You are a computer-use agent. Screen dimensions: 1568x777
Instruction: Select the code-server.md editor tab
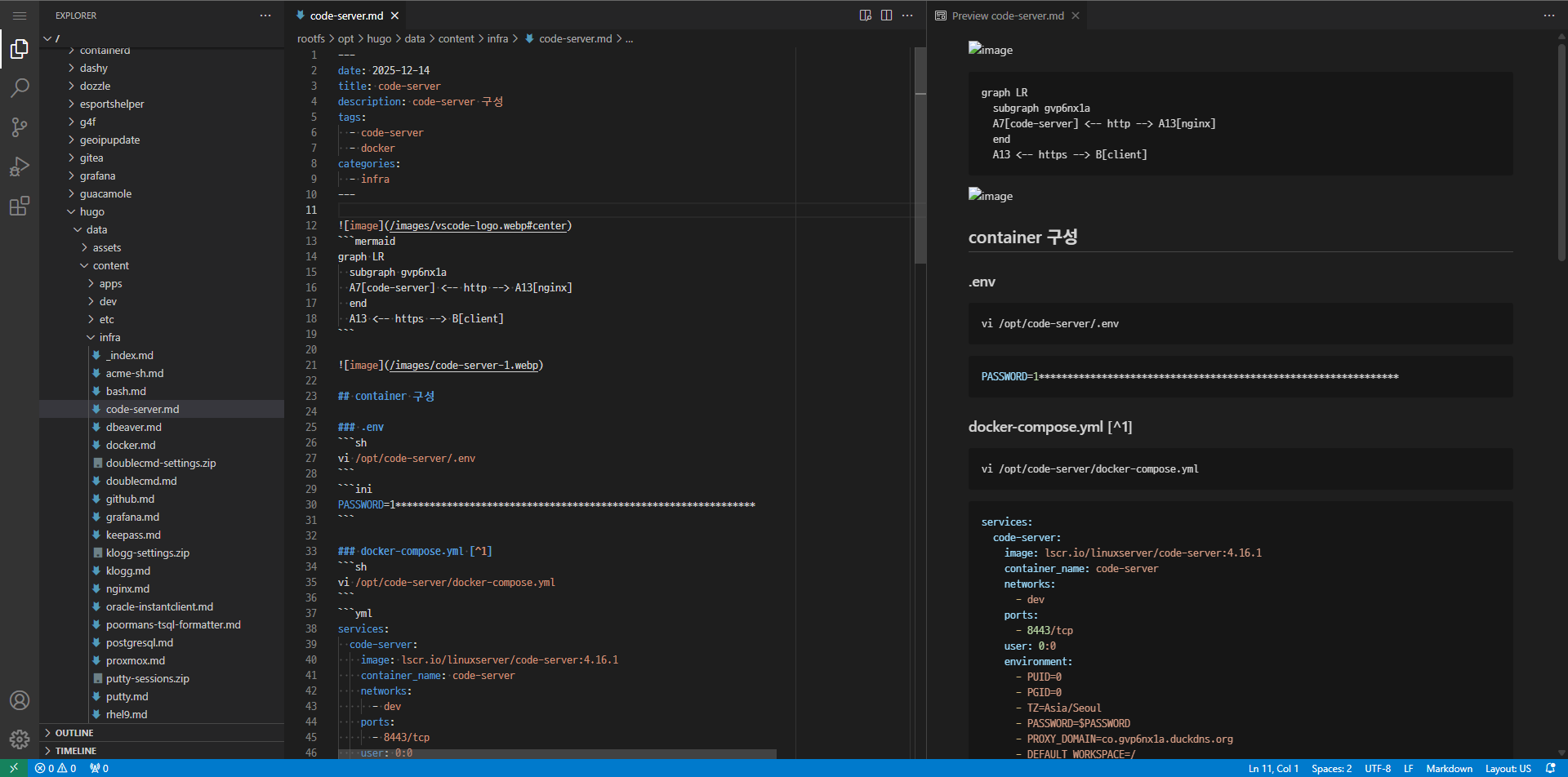(346, 16)
